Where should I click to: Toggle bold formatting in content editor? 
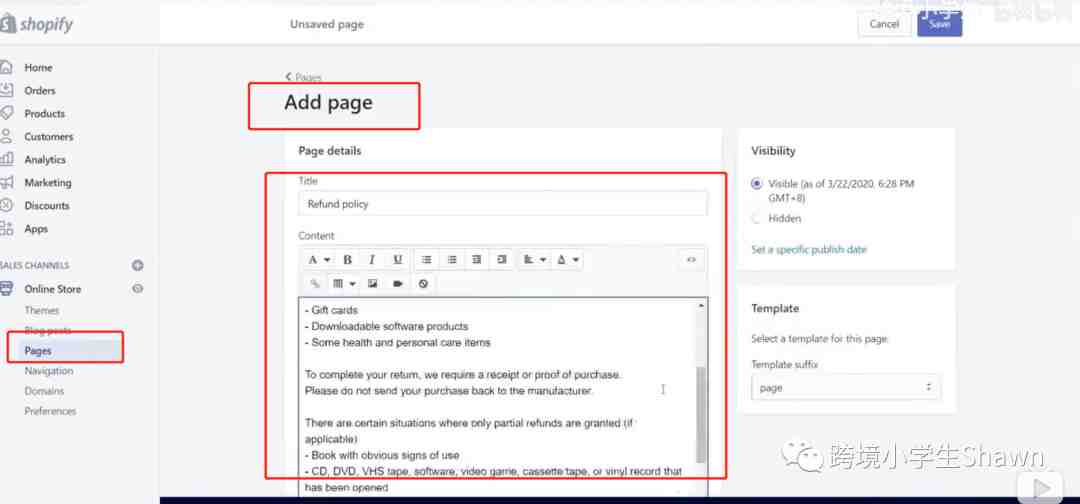pos(347,260)
